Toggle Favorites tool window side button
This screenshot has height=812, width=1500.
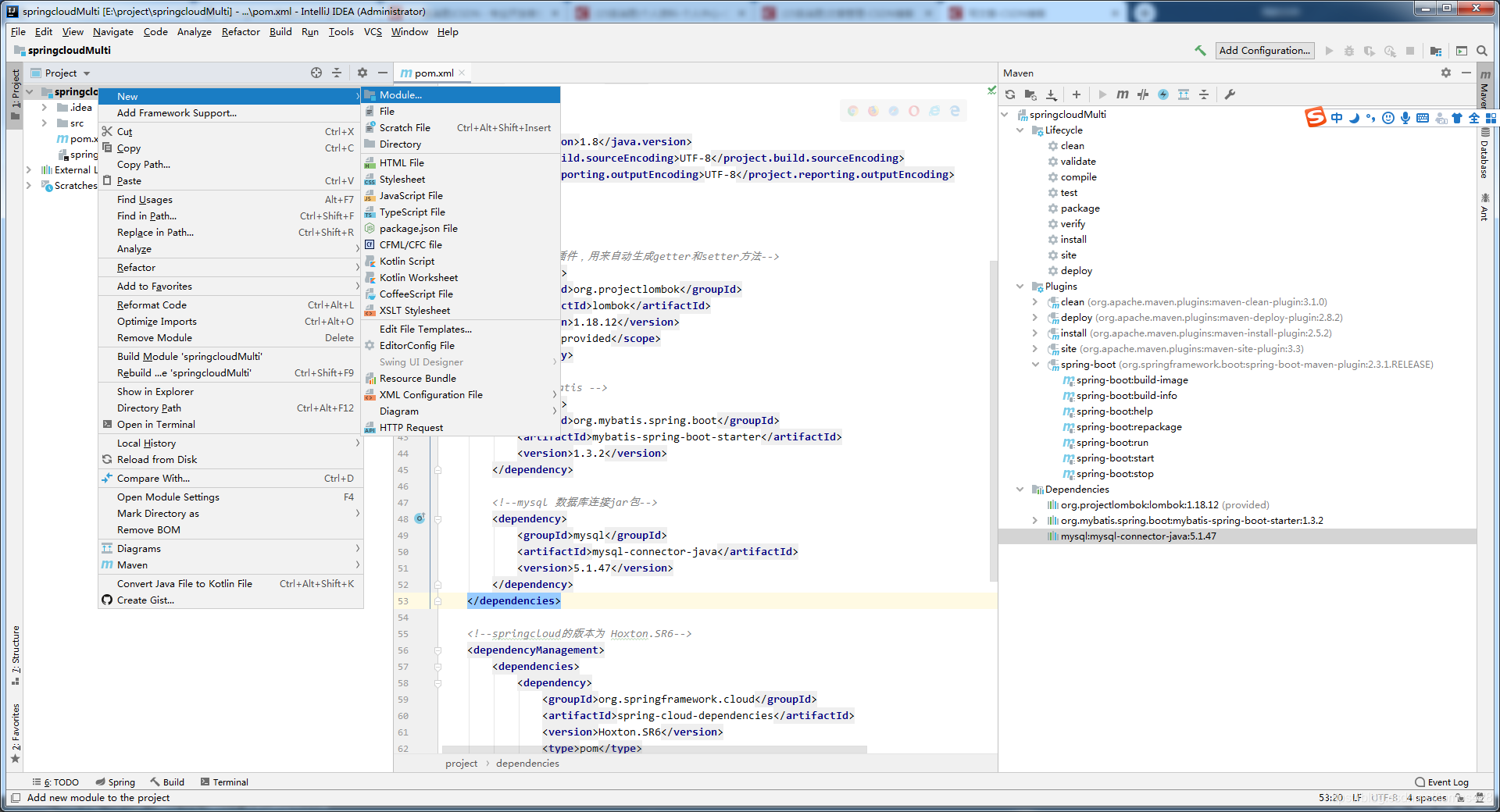15,733
